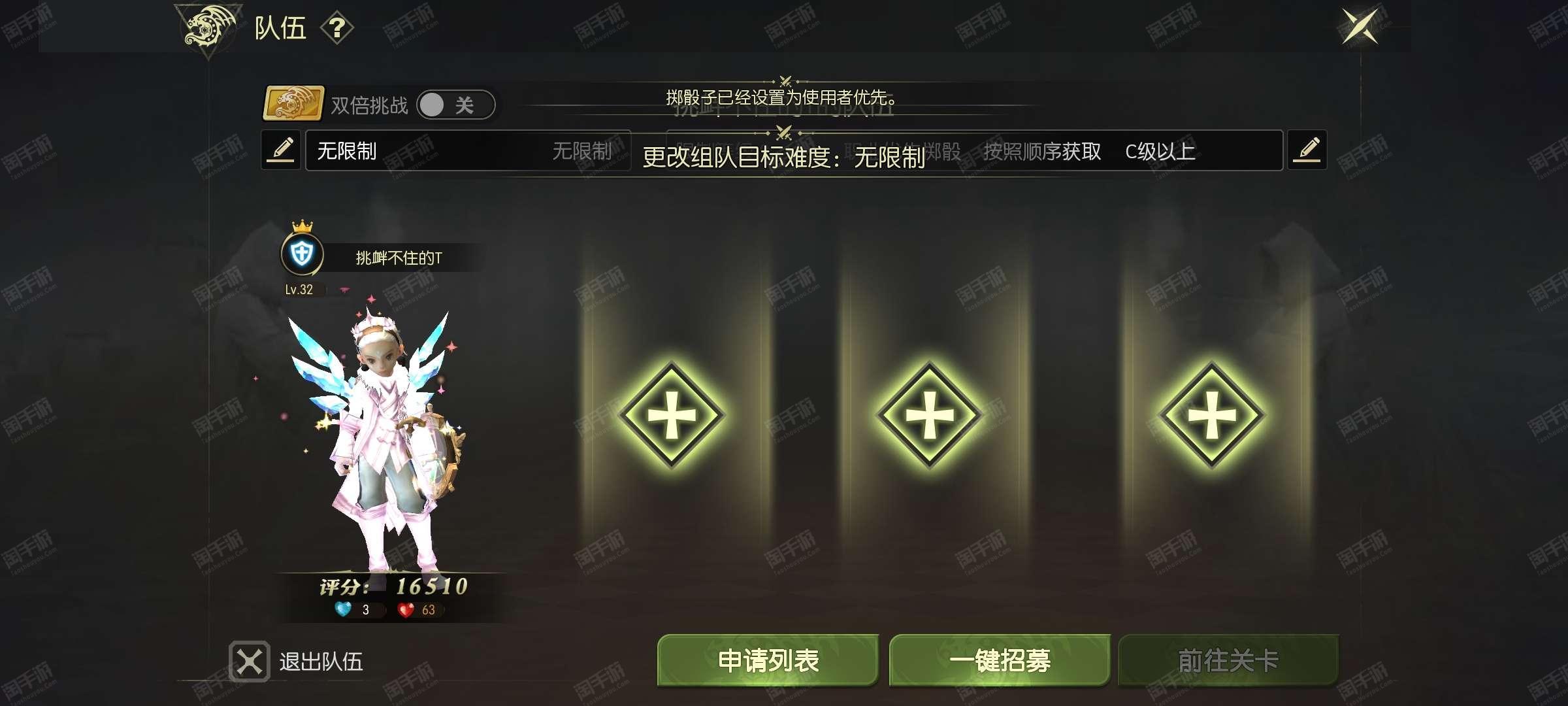Screen dimensions: 1568x706
Task: Click the 一键招募 recruit button
Action: [1000, 660]
